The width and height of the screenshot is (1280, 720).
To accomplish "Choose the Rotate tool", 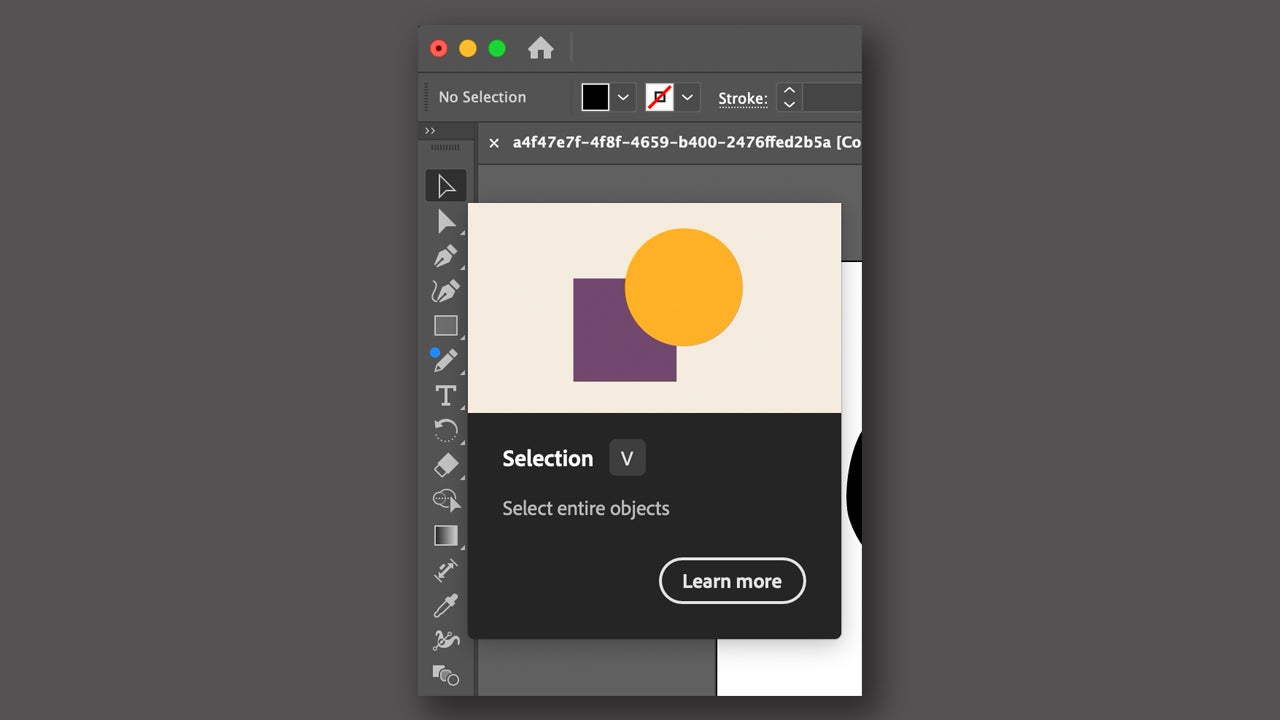I will [446, 431].
